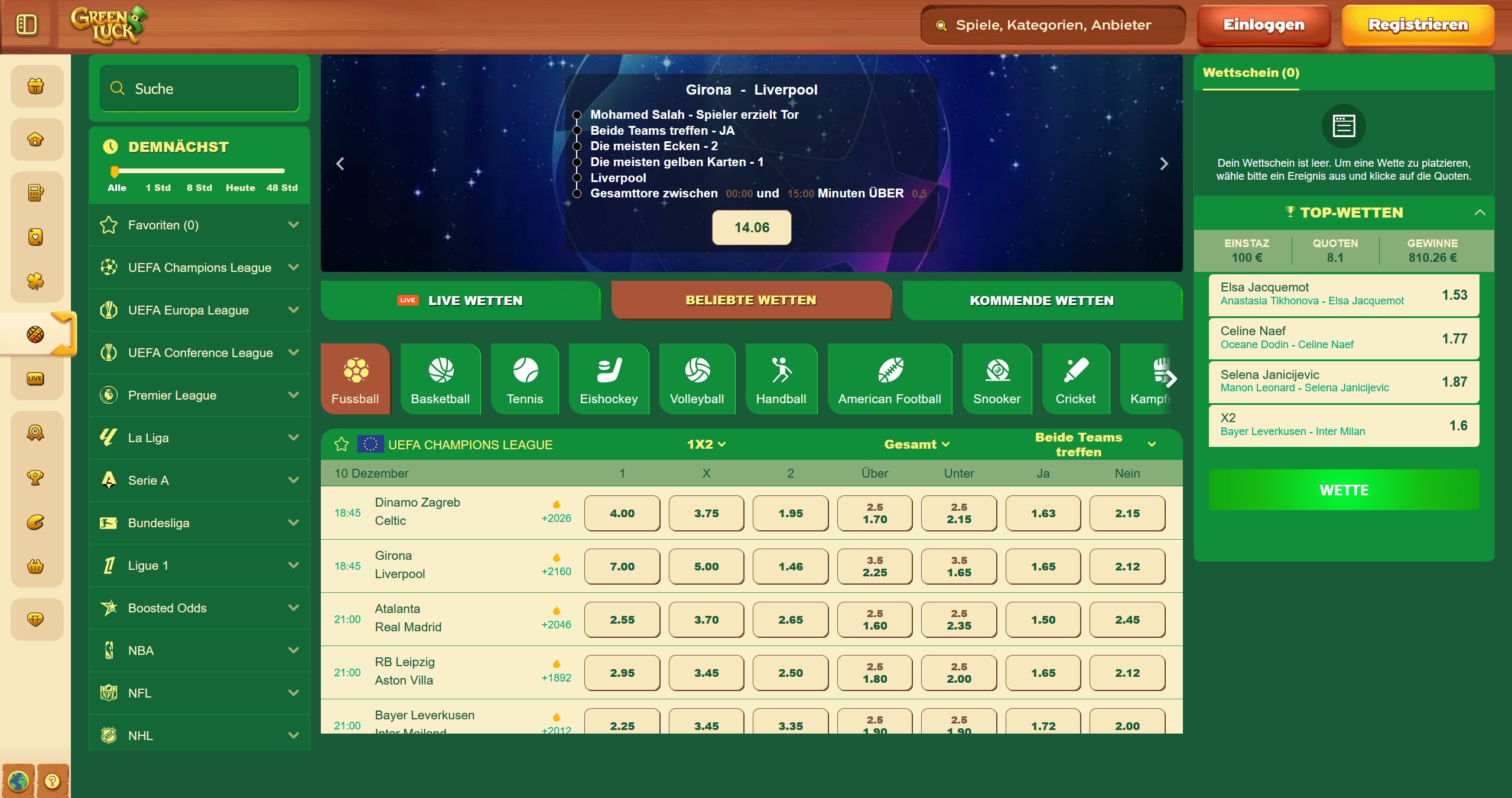Image resolution: width=1512 pixels, height=798 pixels.
Task: Switch to LIVE WETTEN tab
Action: (460, 300)
